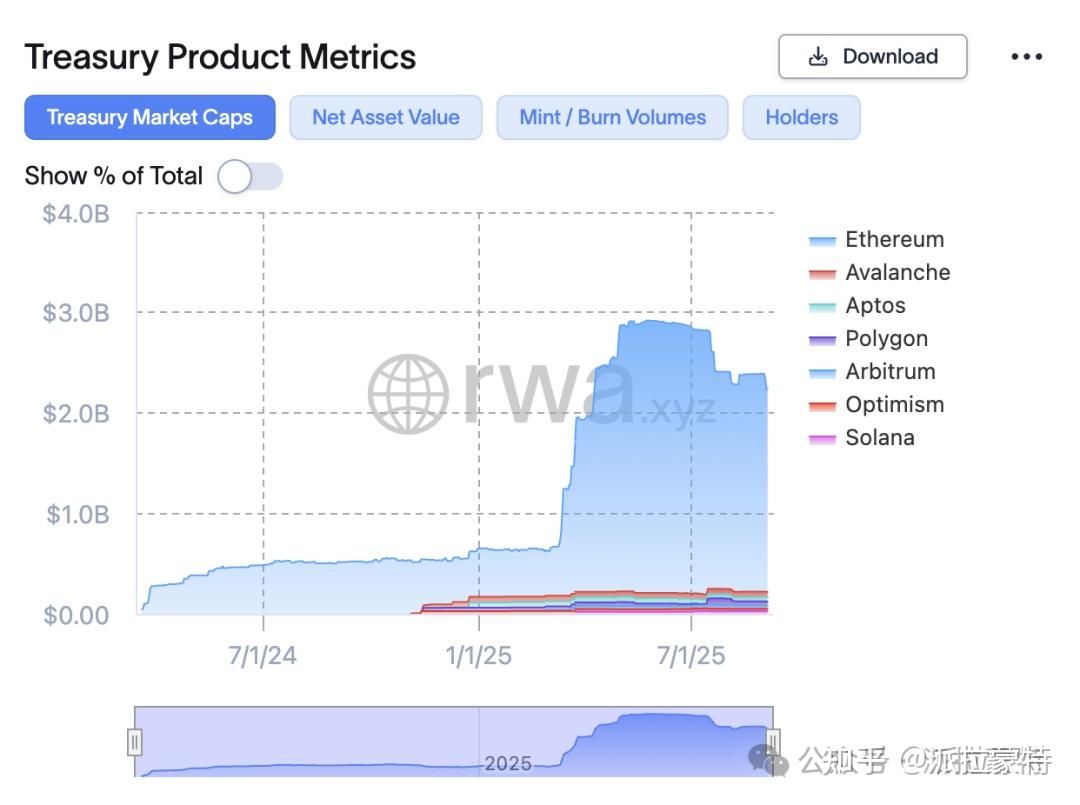
Task: Toggle the Avalanche series in the legend
Action: pyautogui.click(x=897, y=272)
